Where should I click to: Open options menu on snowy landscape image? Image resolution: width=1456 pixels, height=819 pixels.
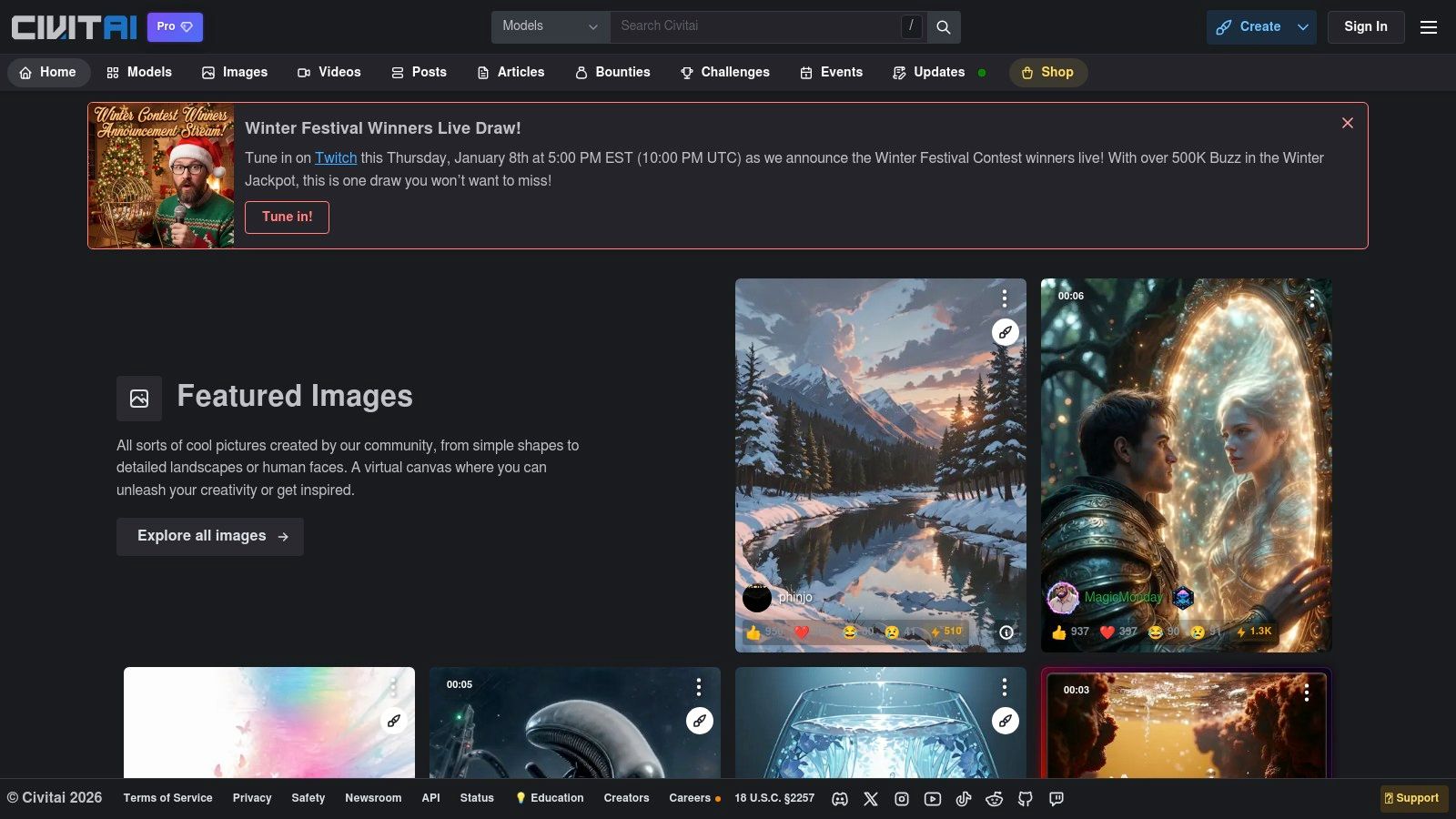pos(1005,298)
